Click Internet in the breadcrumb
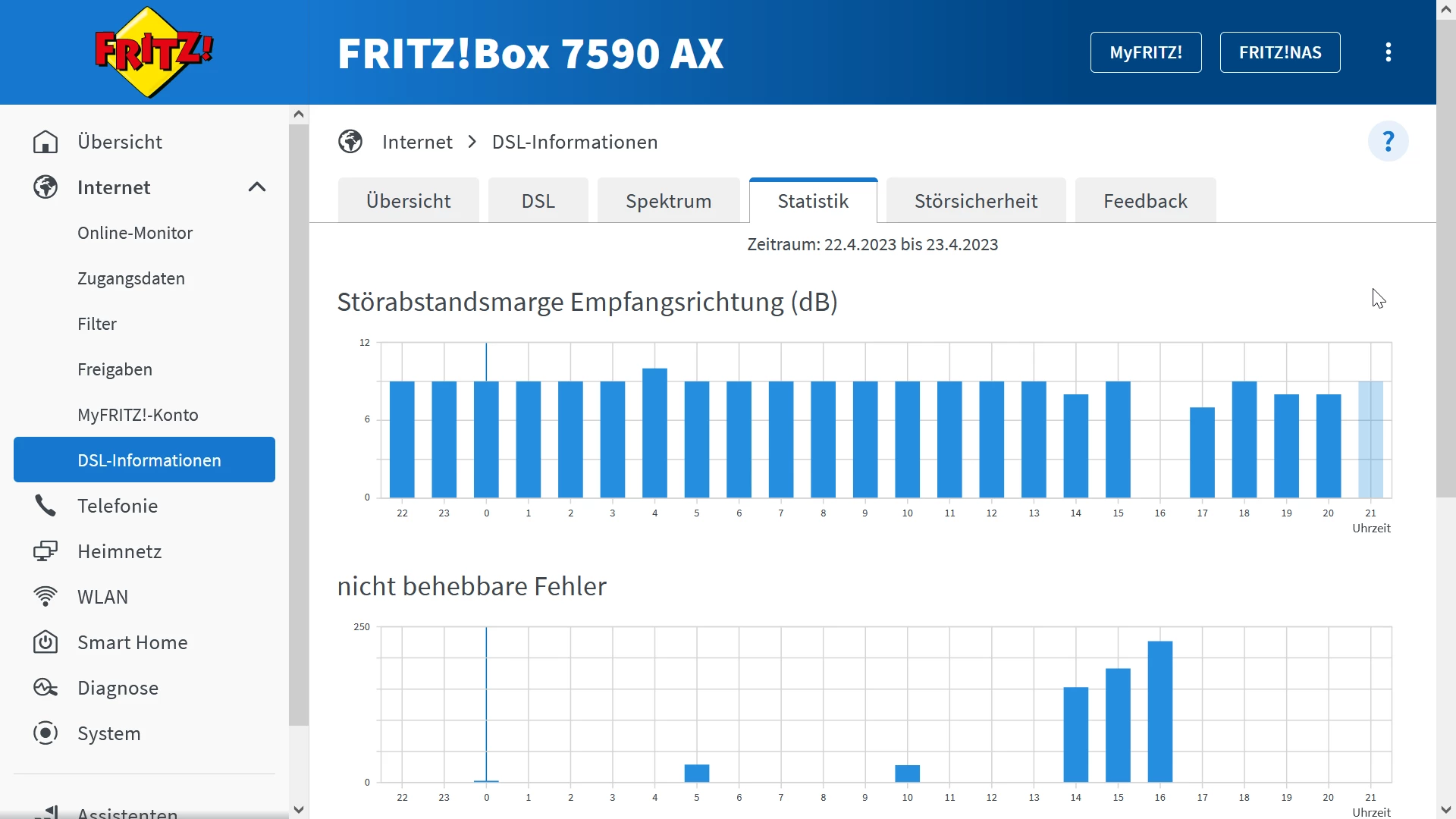The height and width of the screenshot is (819, 1456). [x=417, y=142]
